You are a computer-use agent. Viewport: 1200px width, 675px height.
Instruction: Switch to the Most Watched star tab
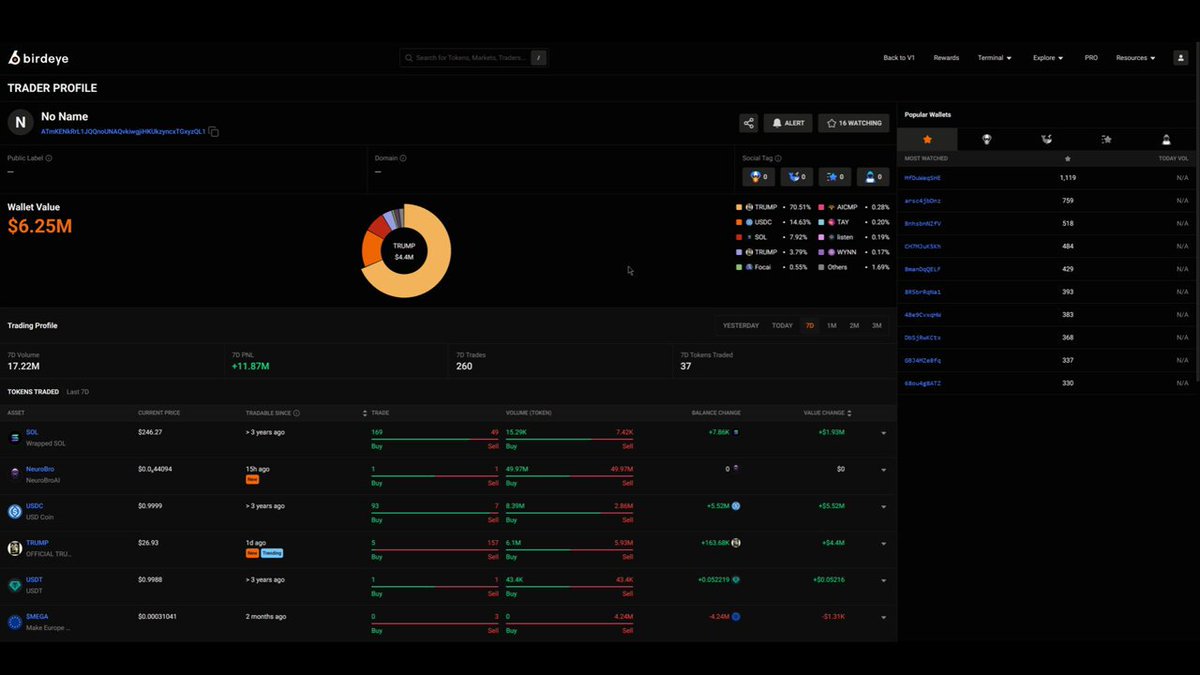pyautogui.click(x=927, y=140)
